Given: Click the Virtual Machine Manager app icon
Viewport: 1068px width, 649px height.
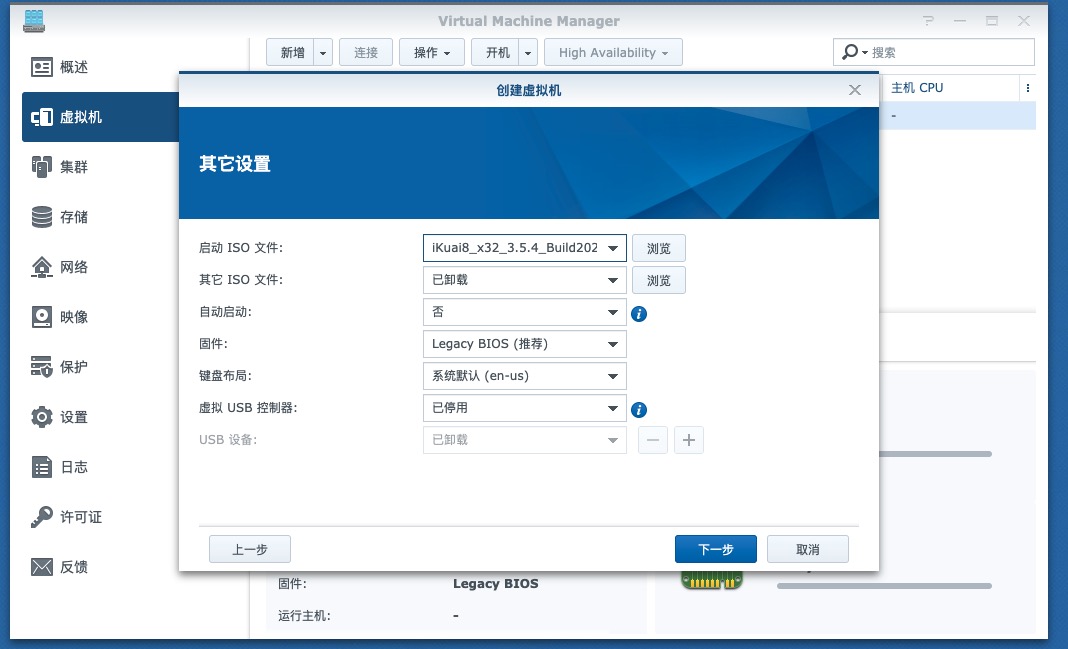Looking at the screenshot, I should pyautogui.click(x=33, y=21).
